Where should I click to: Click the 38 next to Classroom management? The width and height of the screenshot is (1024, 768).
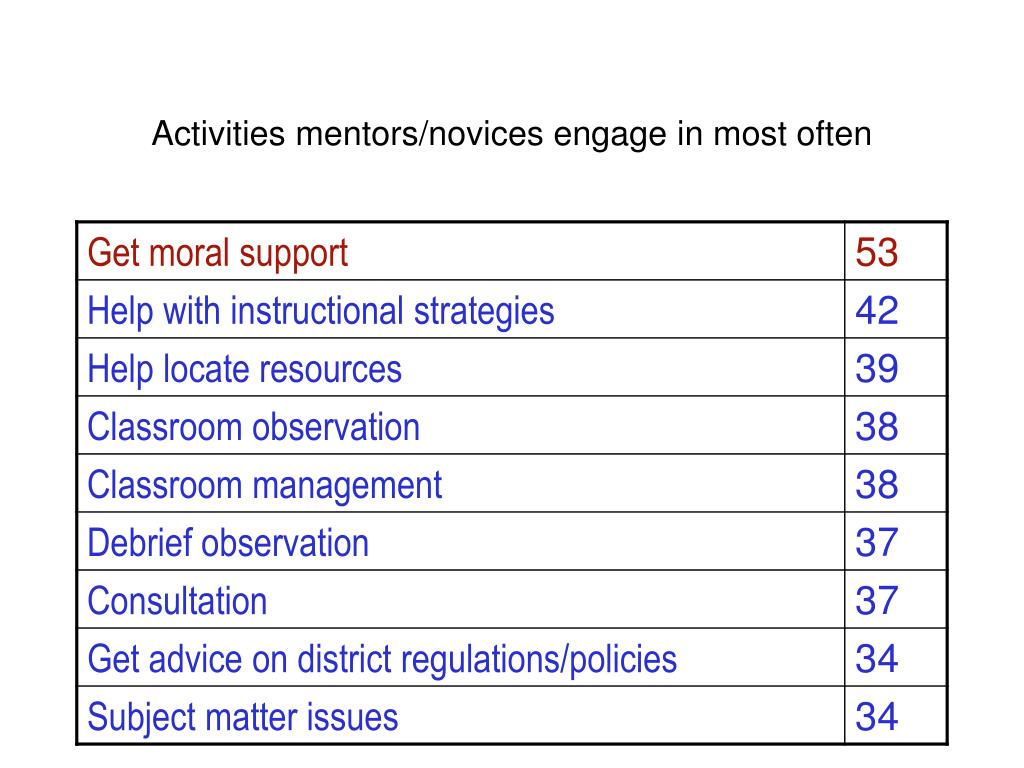click(876, 485)
